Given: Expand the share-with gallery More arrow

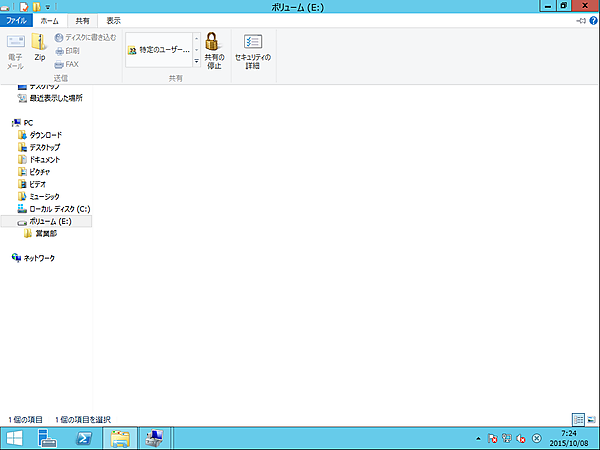Looking at the screenshot, I should pyautogui.click(x=197, y=61).
